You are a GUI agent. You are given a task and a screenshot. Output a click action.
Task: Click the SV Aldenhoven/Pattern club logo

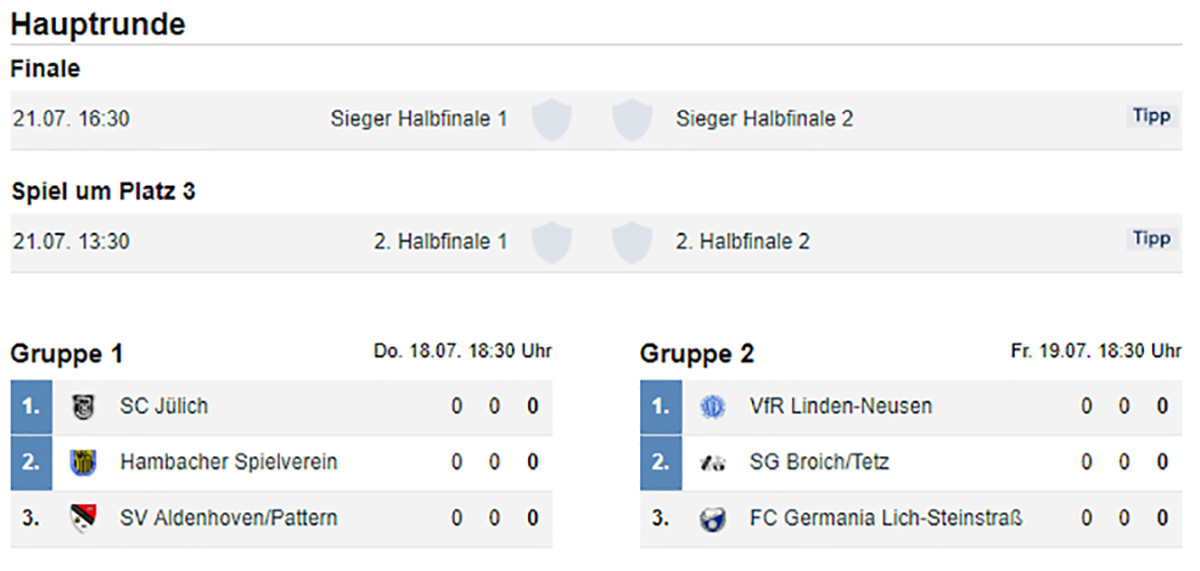(83, 519)
